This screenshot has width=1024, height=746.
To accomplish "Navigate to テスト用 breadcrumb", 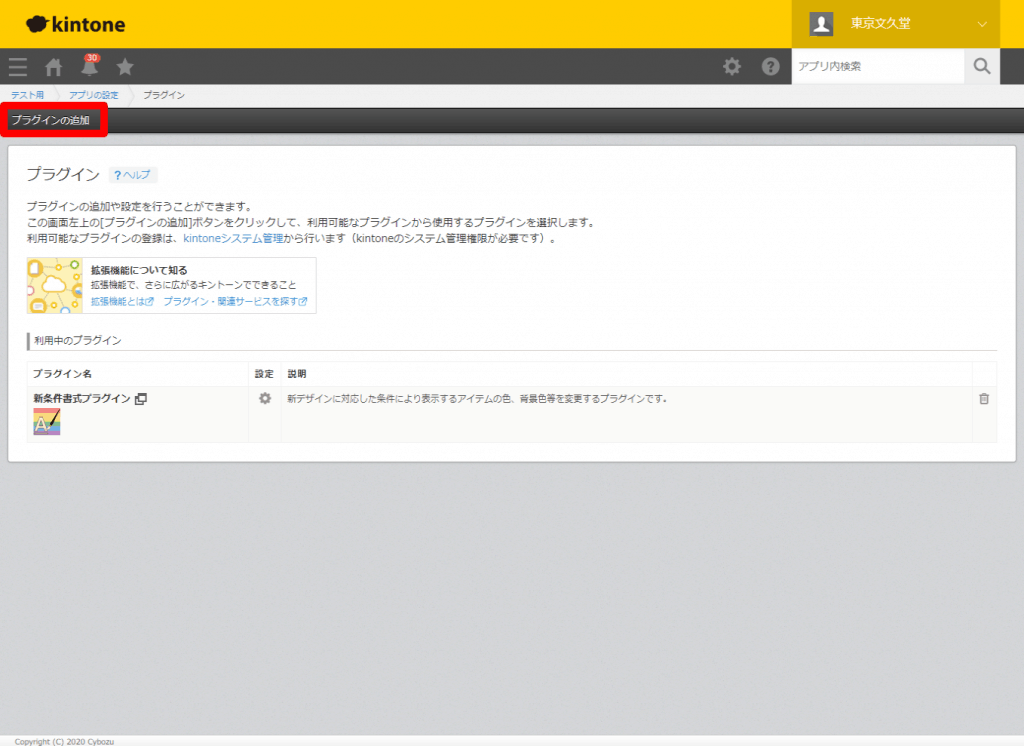I will [28, 95].
